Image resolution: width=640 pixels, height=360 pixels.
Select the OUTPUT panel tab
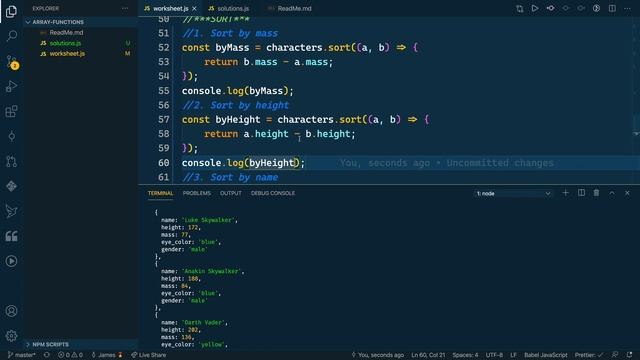[231, 193]
